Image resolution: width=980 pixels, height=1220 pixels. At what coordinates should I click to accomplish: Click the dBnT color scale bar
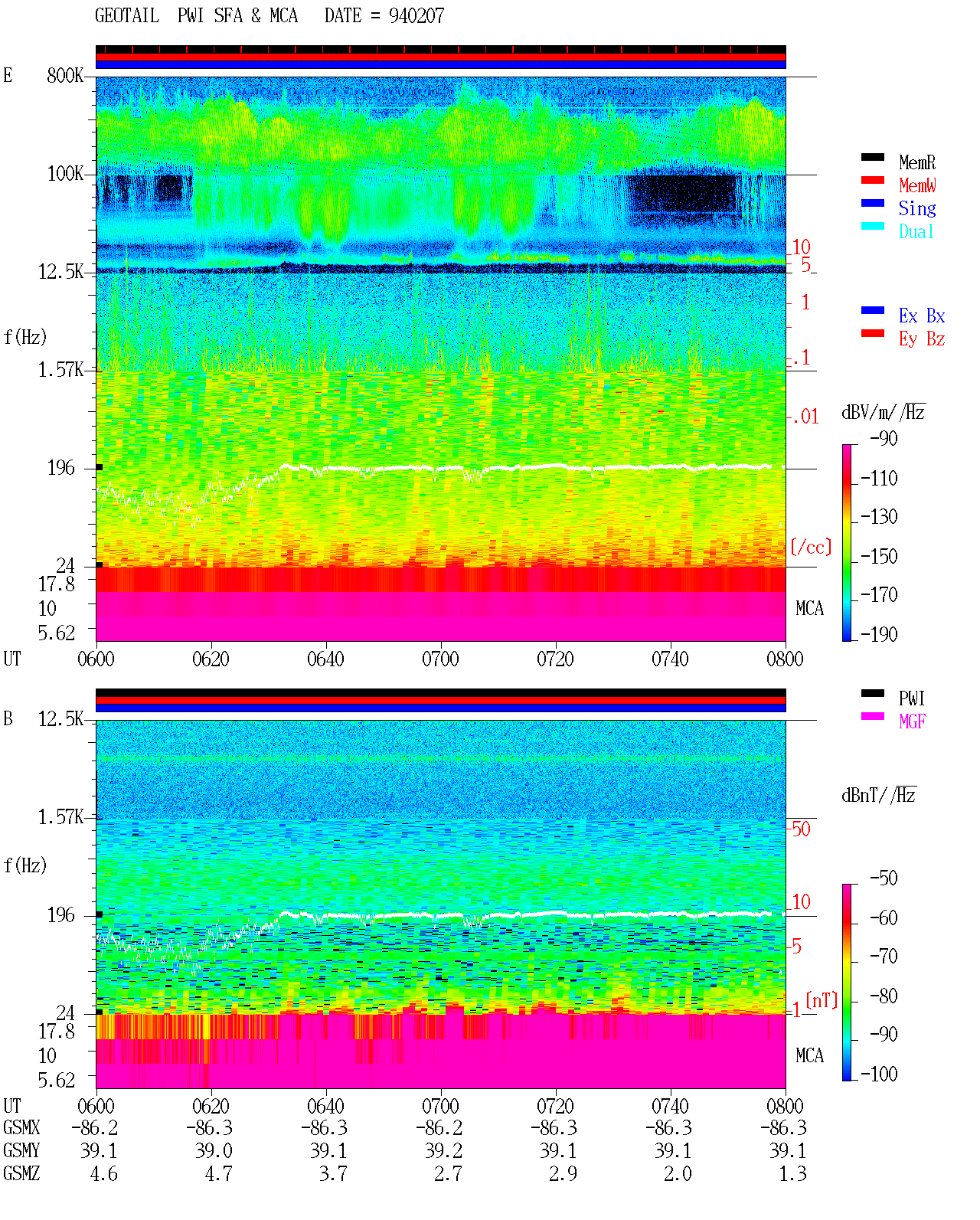[x=846, y=983]
